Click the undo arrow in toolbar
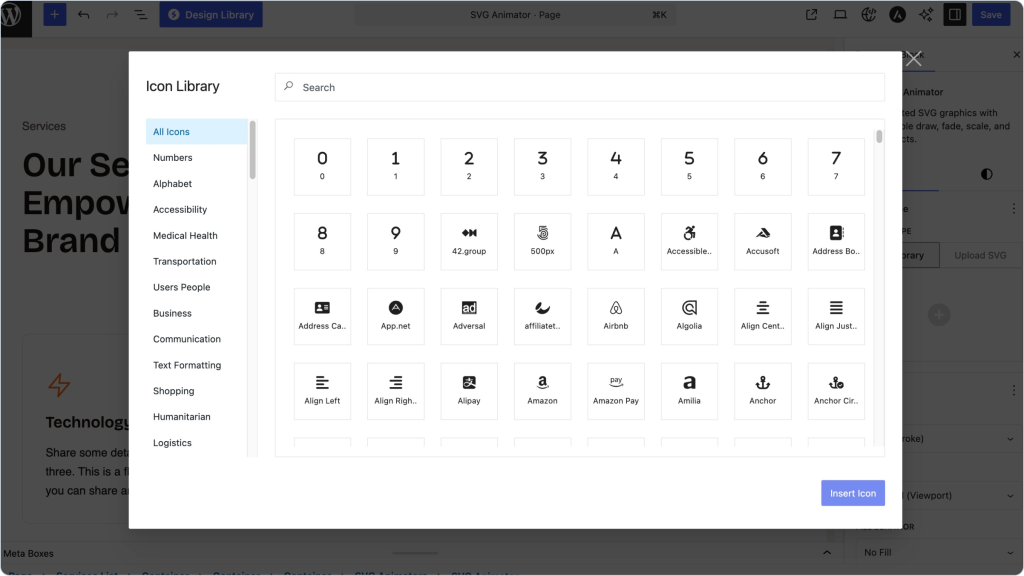The image size is (1024, 576). (84, 14)
